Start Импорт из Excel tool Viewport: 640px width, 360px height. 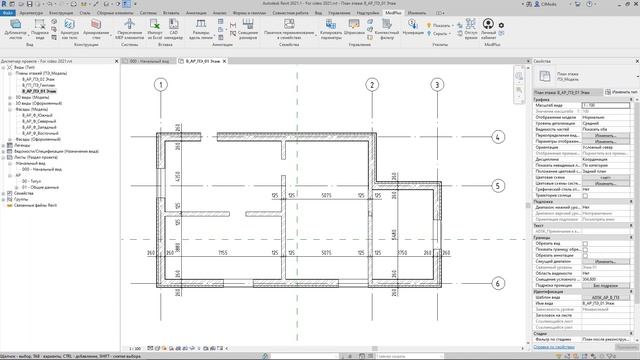pyautogui.click(x=155, y=29)
